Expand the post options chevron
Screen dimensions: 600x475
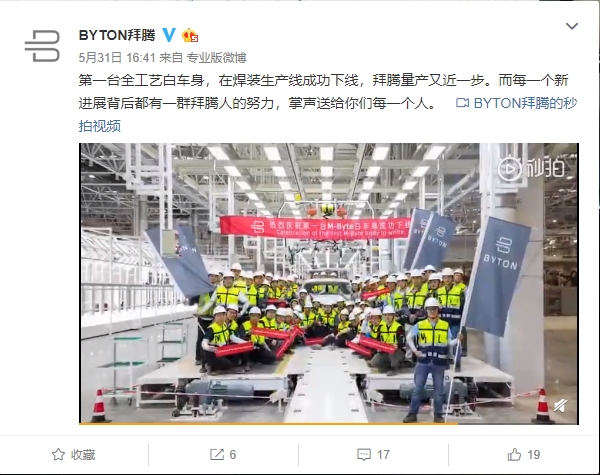572,26
